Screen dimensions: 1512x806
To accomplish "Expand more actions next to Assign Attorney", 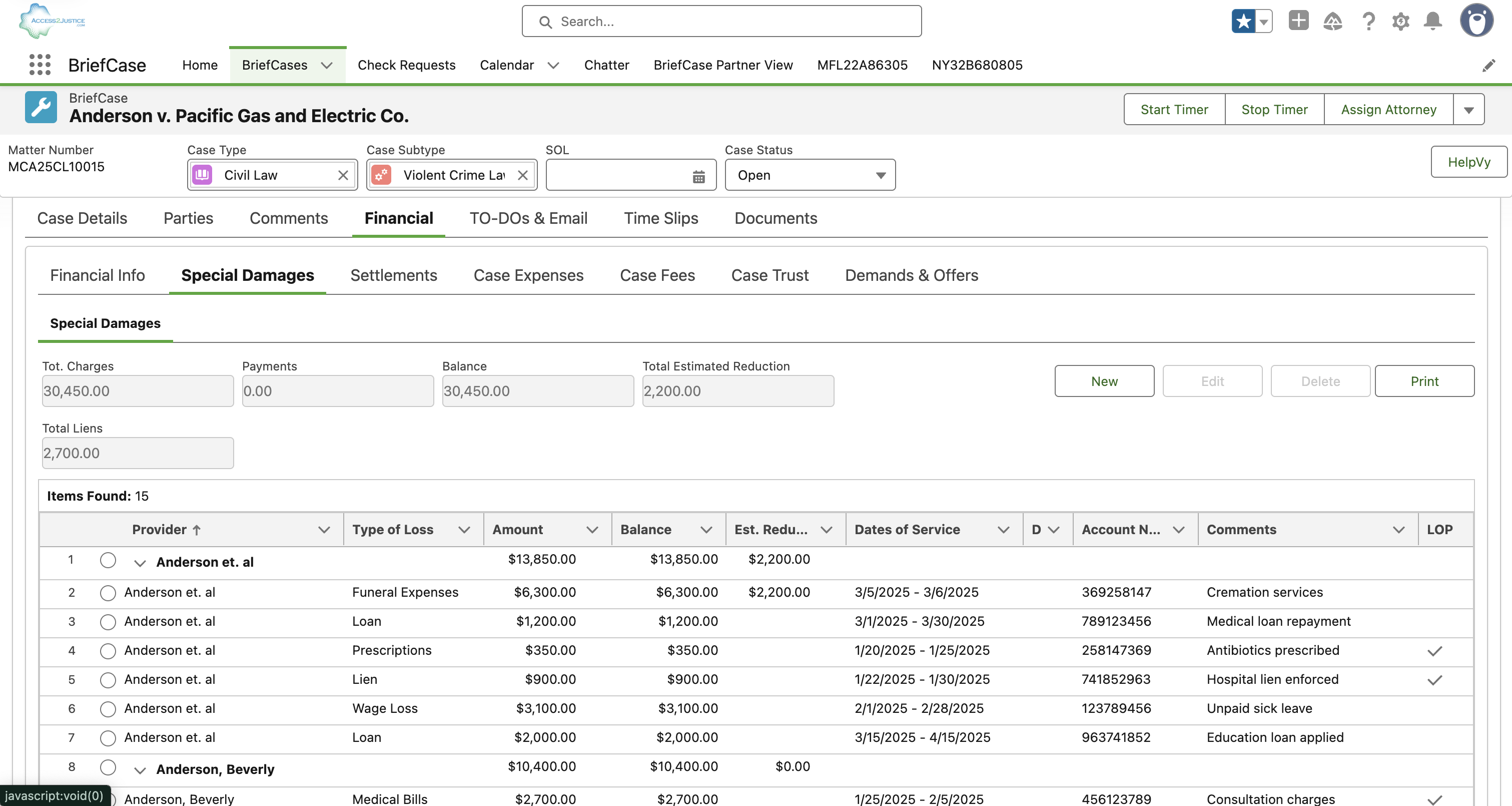I will click(1468, 110).
